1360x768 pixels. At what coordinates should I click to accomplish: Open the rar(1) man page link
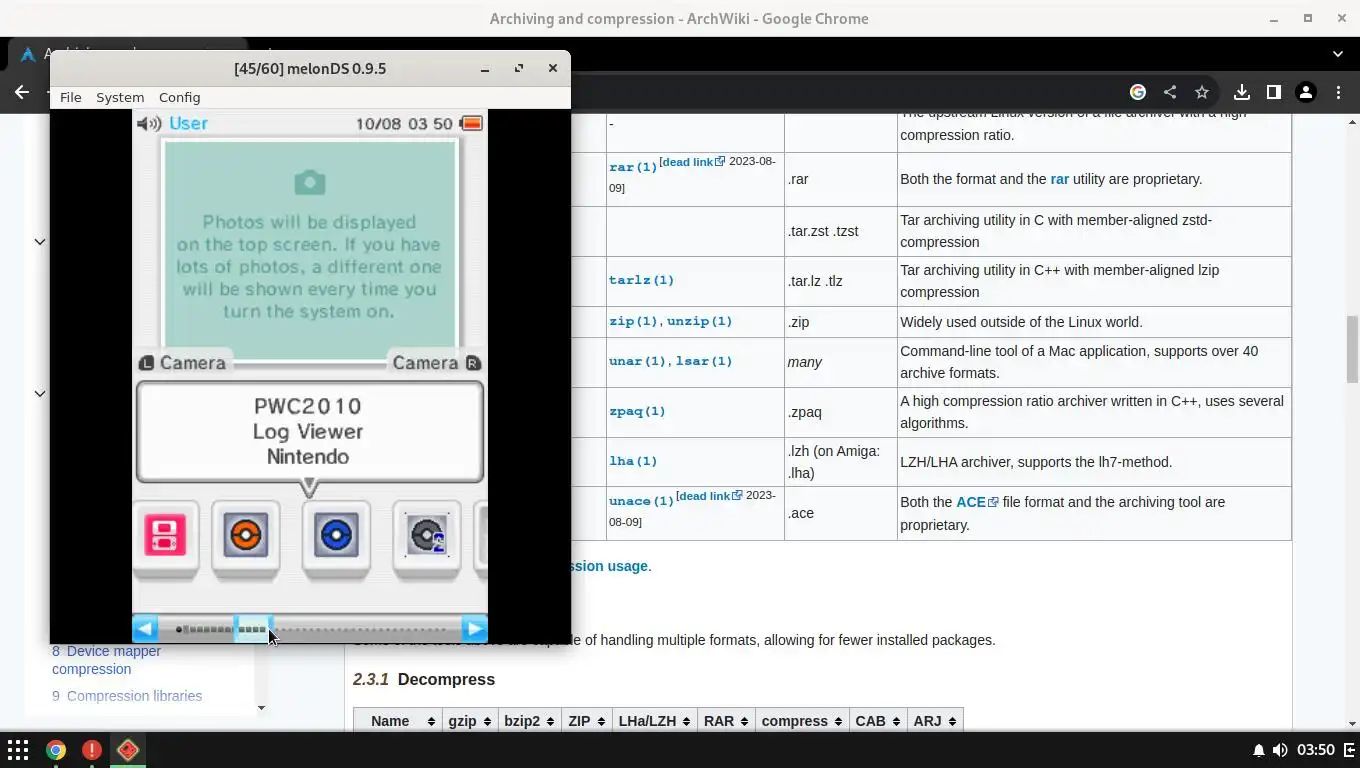click(x=633, y=167)
